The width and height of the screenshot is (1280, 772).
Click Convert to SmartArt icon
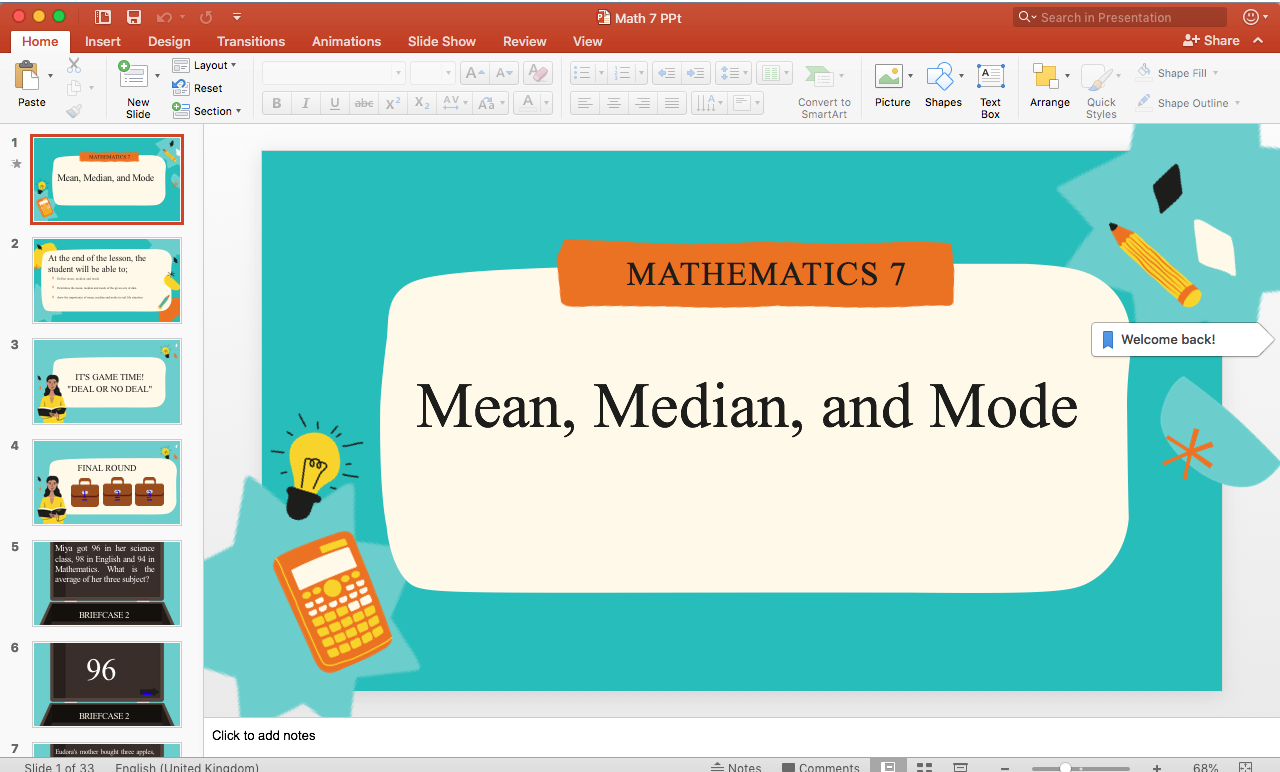point(819,77)
